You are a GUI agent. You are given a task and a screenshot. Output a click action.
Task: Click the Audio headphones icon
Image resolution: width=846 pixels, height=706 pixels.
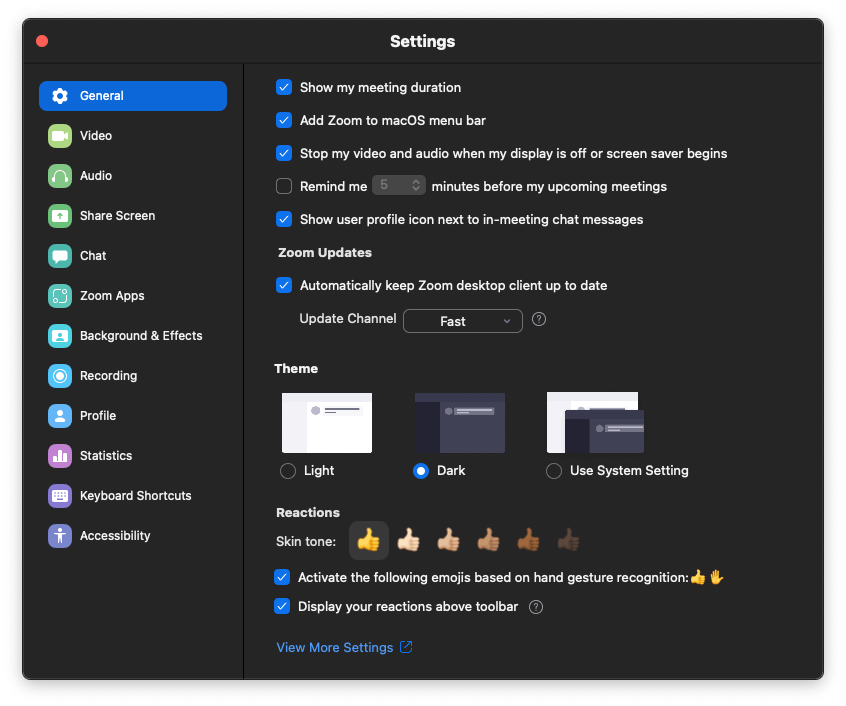click(60, 176)
